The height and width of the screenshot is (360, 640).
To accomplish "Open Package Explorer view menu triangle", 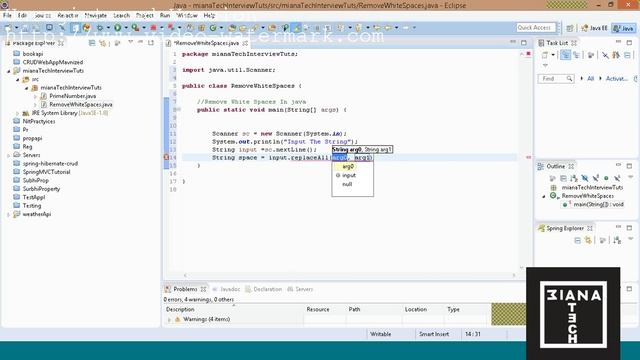I will pos(130,42).
